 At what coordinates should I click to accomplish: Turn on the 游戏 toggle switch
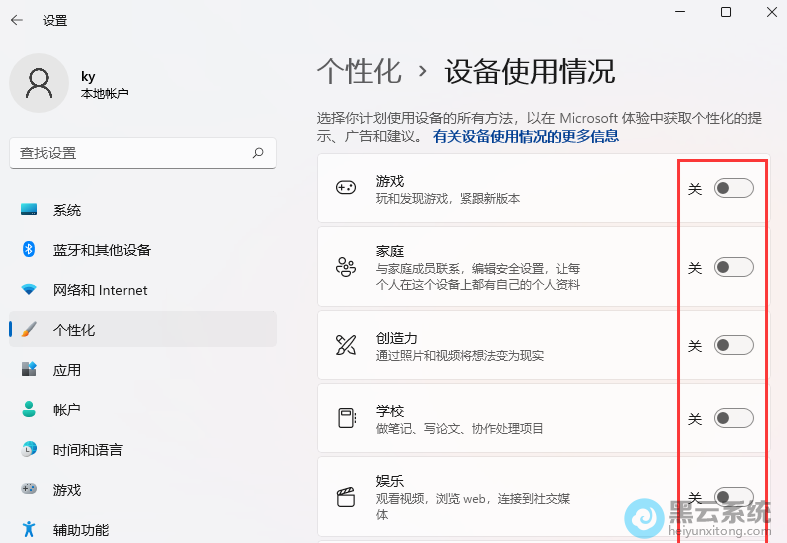(x=733, y=188)
